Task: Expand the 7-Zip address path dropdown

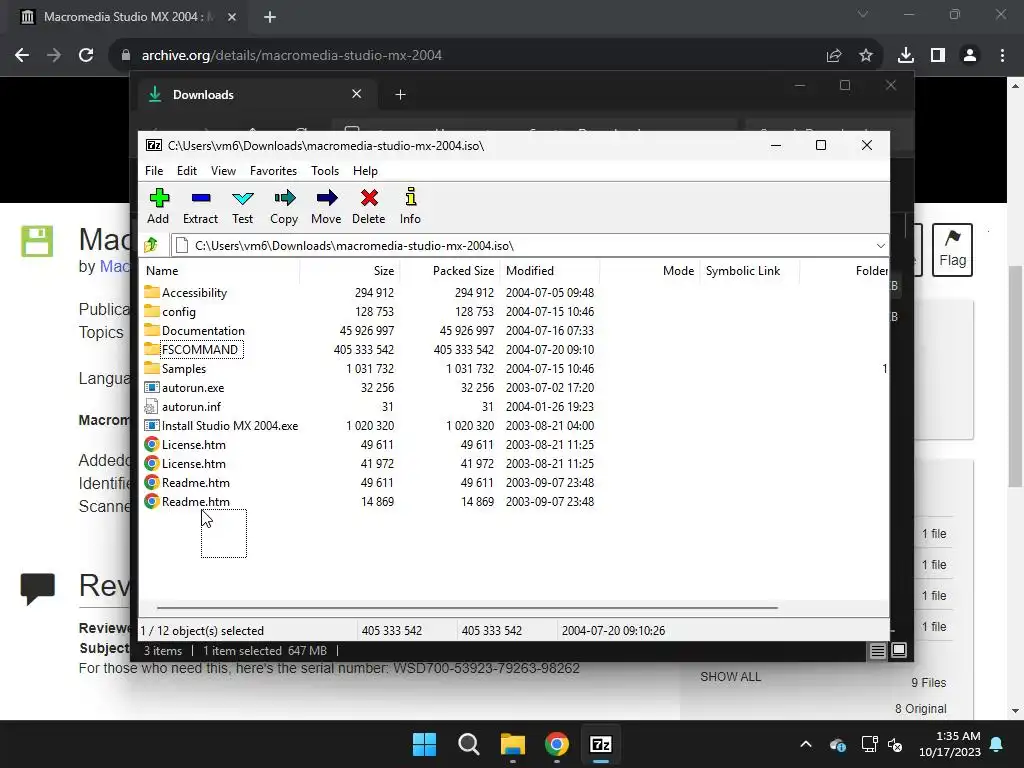Action: (880, 246)
